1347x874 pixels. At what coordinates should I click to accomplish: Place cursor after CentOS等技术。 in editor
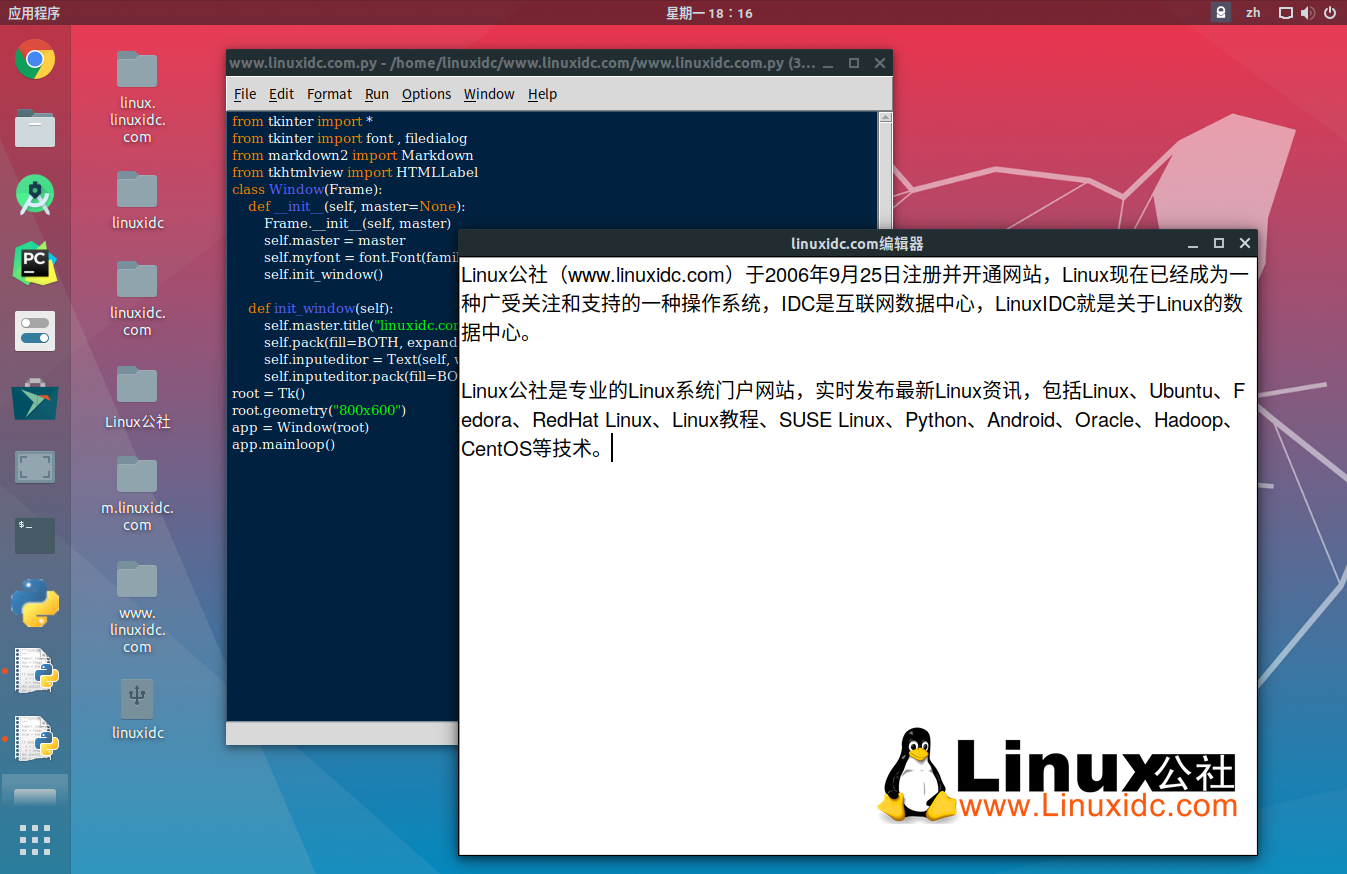pyautogui.click(x=611, y=449)
